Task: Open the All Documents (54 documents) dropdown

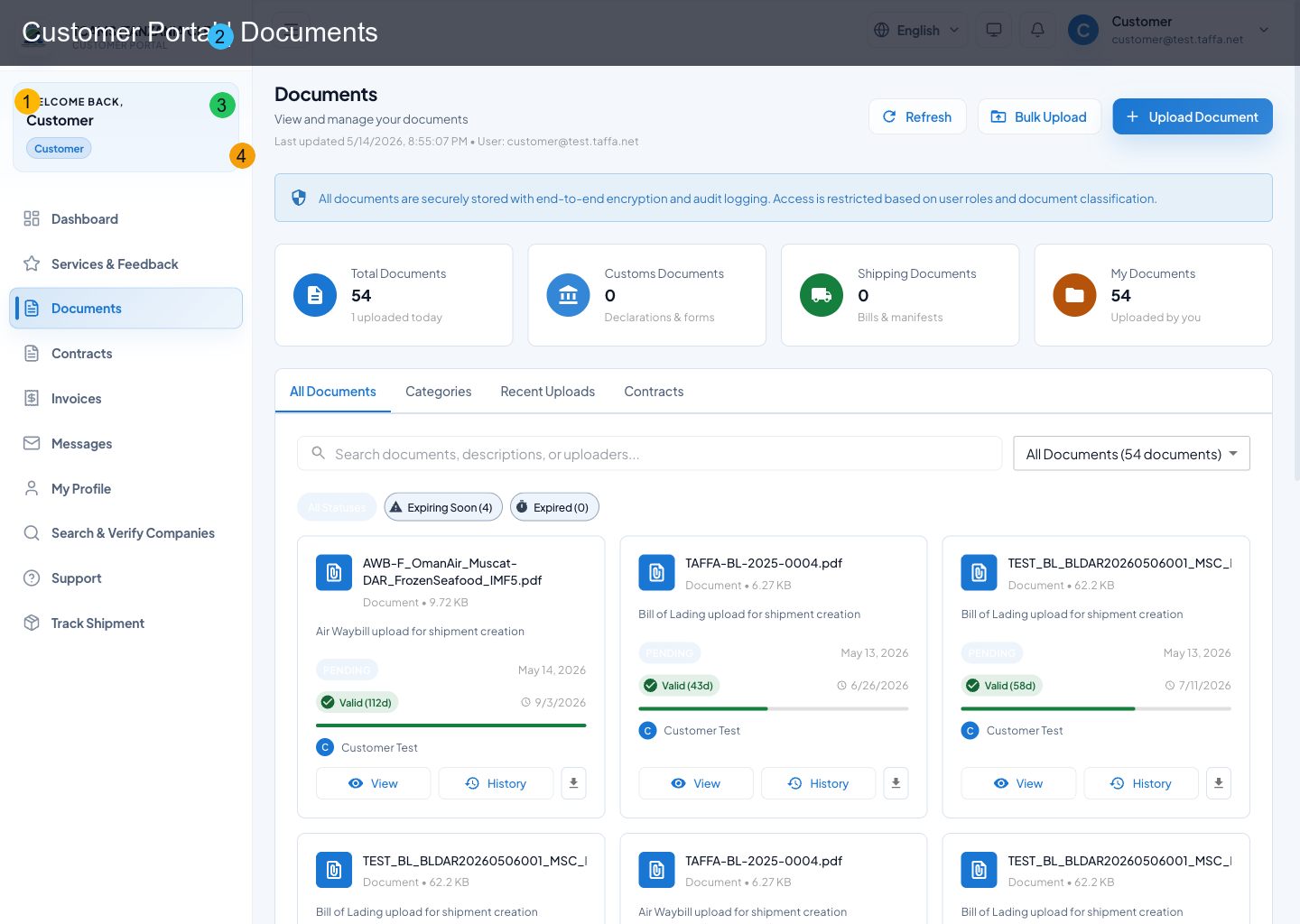Action: 1132,453
